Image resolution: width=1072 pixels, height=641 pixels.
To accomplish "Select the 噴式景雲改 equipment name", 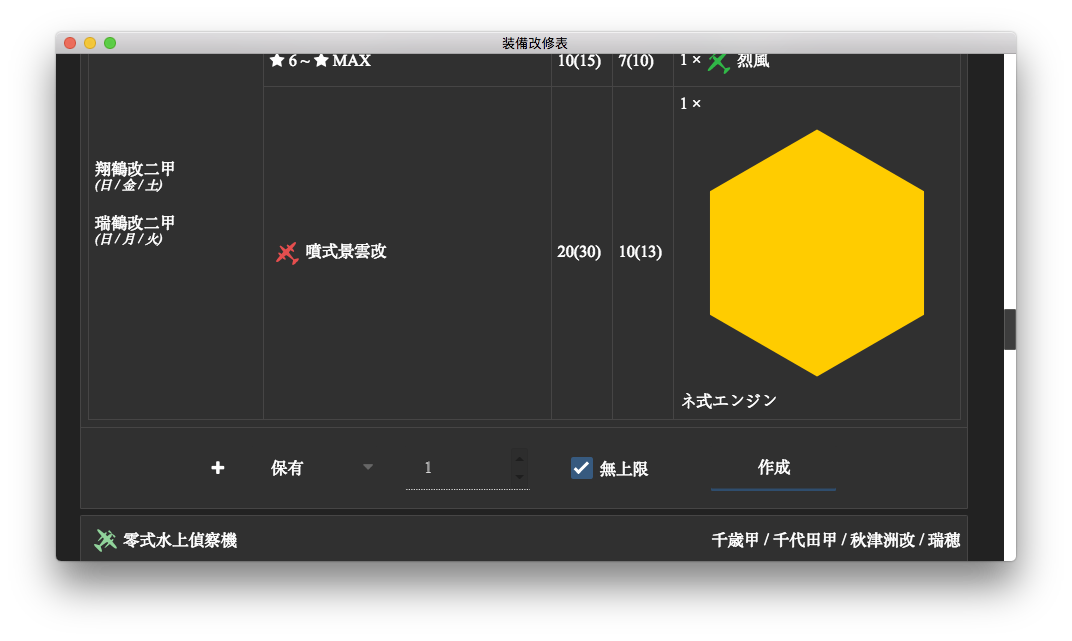I will (x=346, y=251).
